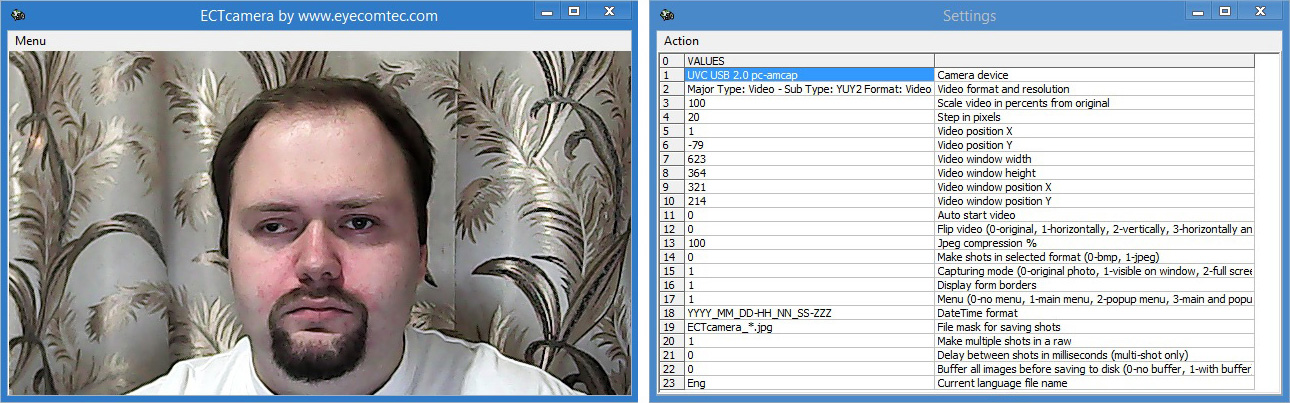This screenshot has width=1290, height=403.
Task: Select the Flip video value cell
Action: (809, 229)
